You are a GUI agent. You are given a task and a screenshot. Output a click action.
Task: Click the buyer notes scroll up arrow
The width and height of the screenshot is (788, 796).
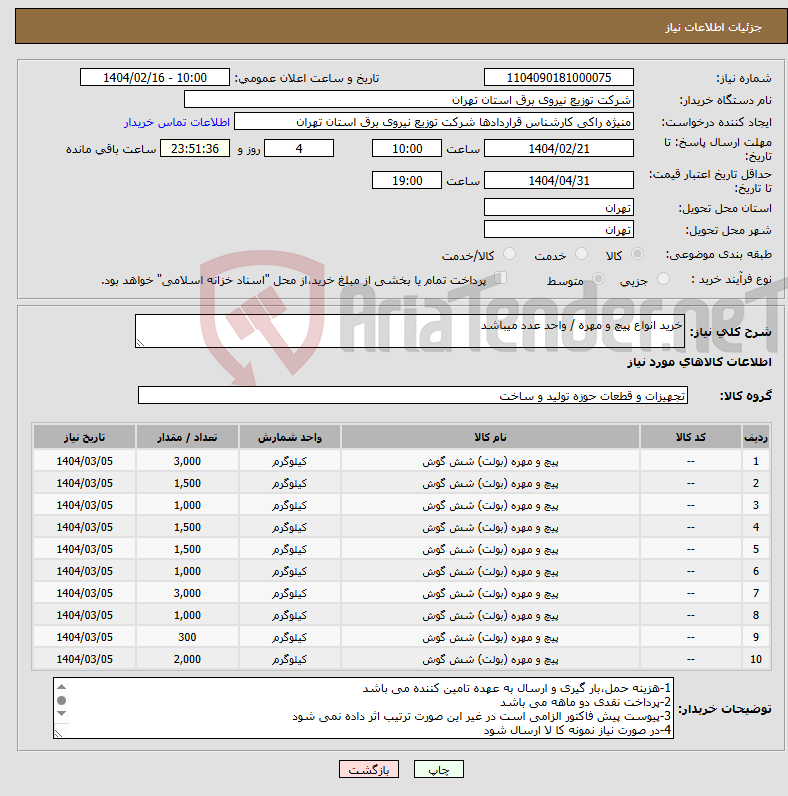[61, 687]
